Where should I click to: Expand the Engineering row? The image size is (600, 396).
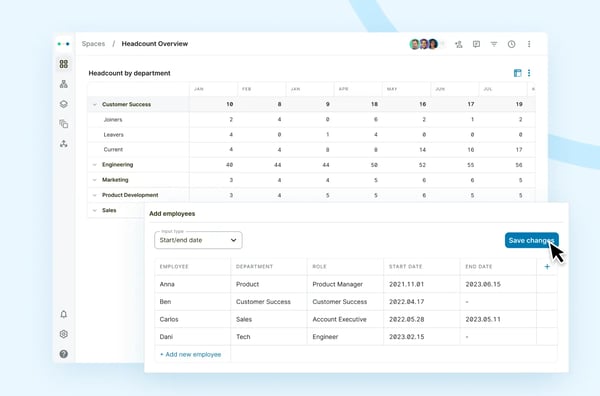(x=95, y=165)
